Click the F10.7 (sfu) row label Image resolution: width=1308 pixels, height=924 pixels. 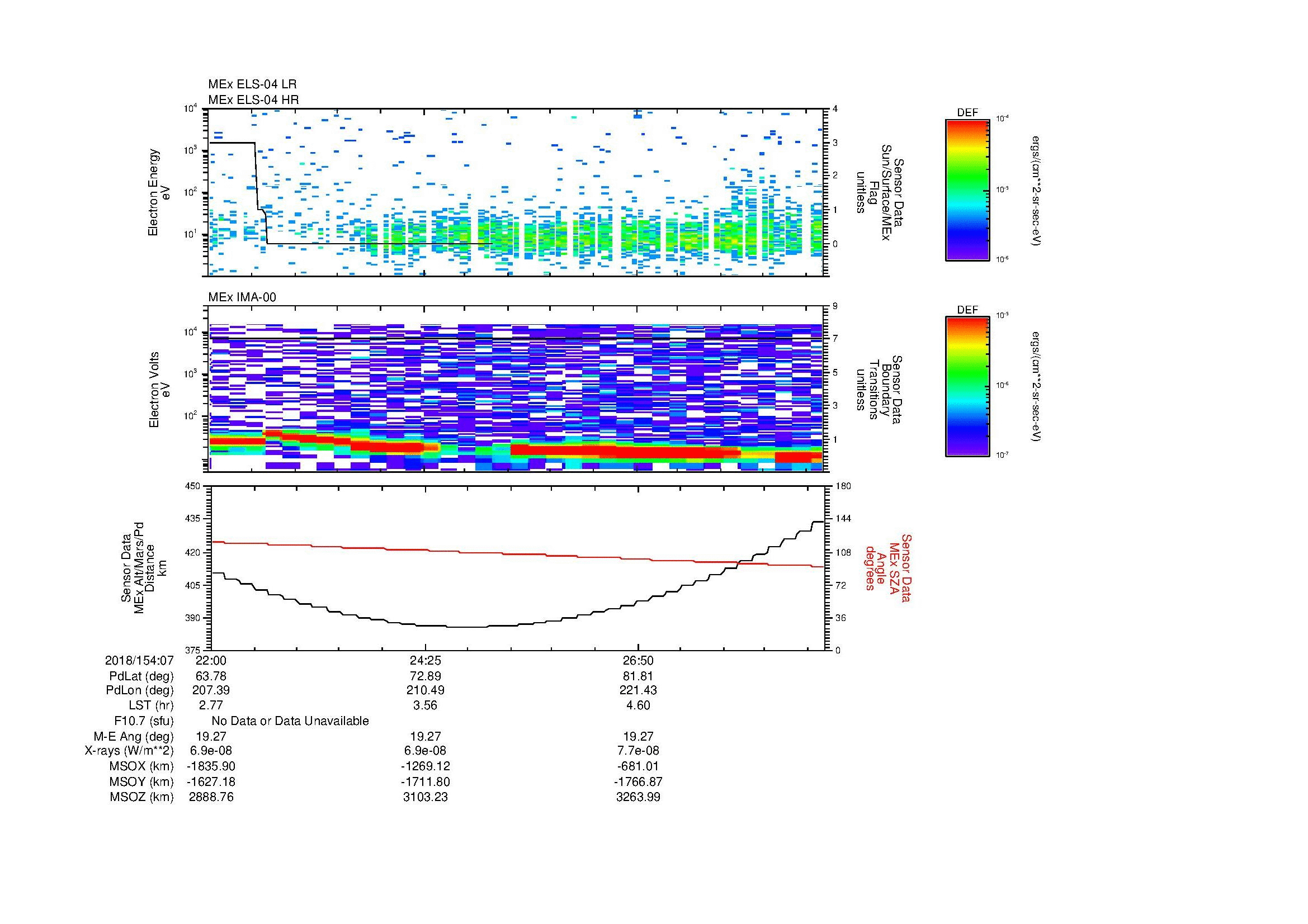click(x=144, y=721)
